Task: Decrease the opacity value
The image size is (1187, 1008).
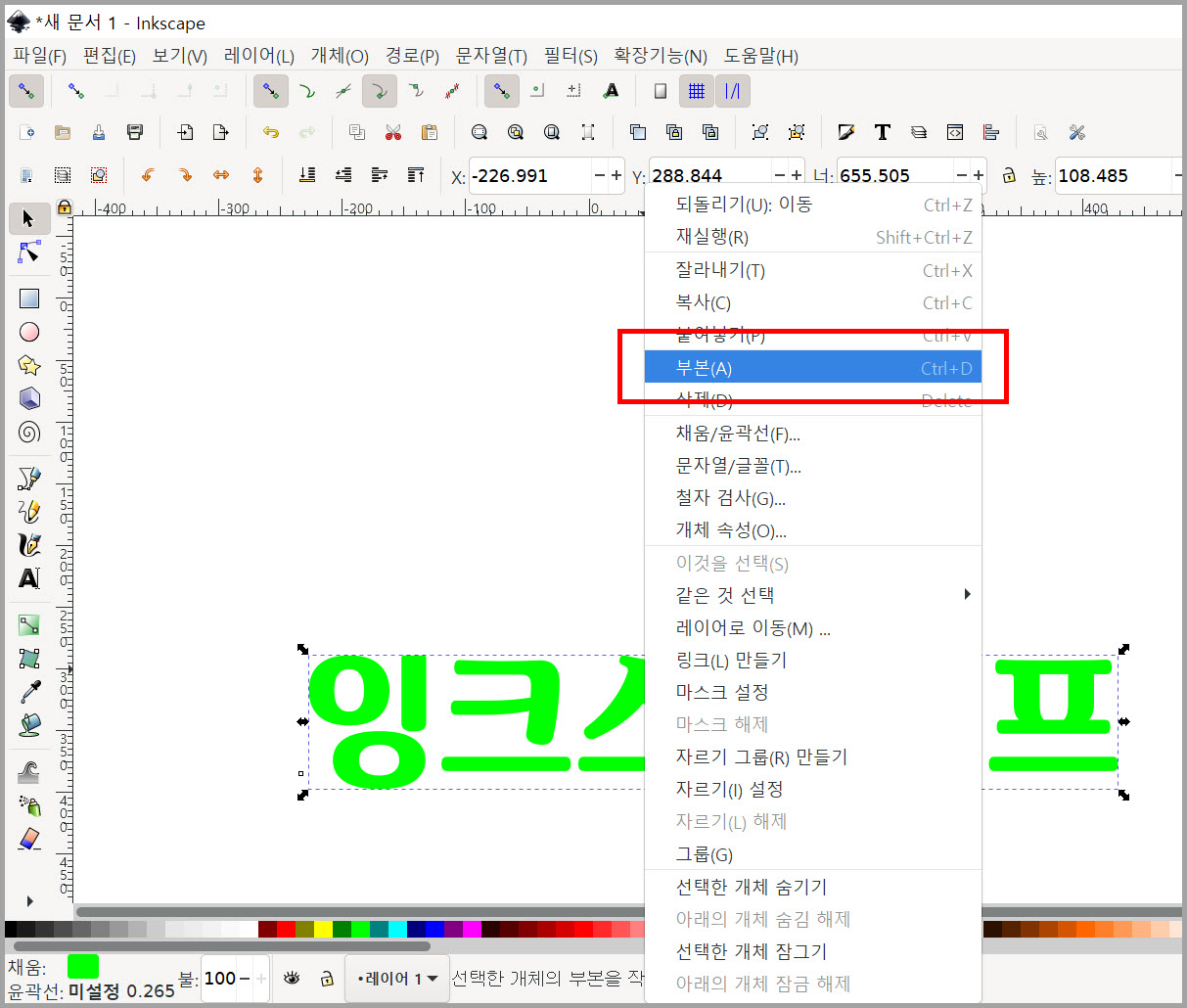Action: click(245, 978)
